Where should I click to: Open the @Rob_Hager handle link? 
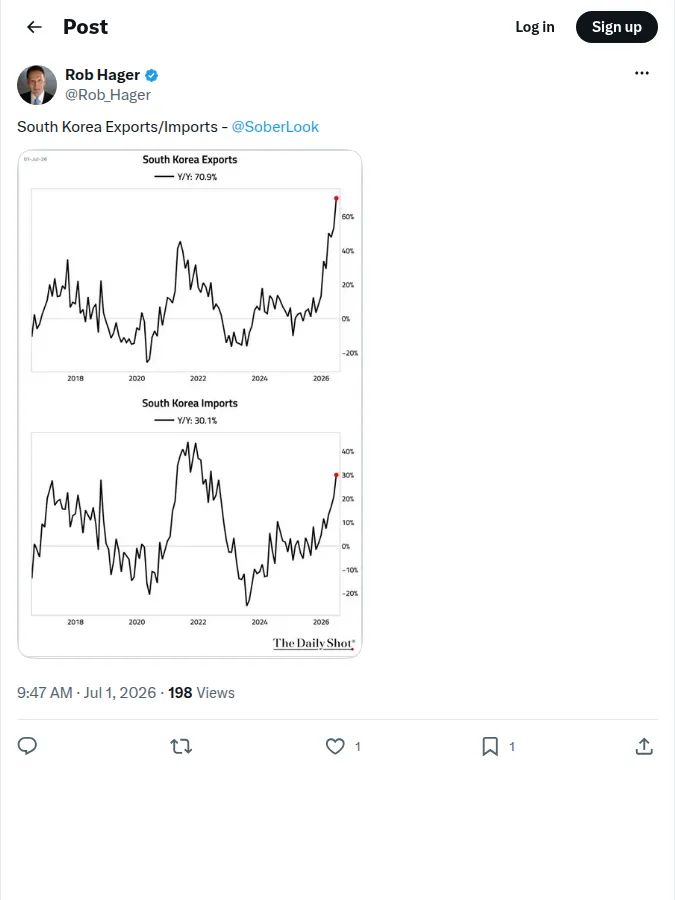pyautogui.click(x=108, y=95)
